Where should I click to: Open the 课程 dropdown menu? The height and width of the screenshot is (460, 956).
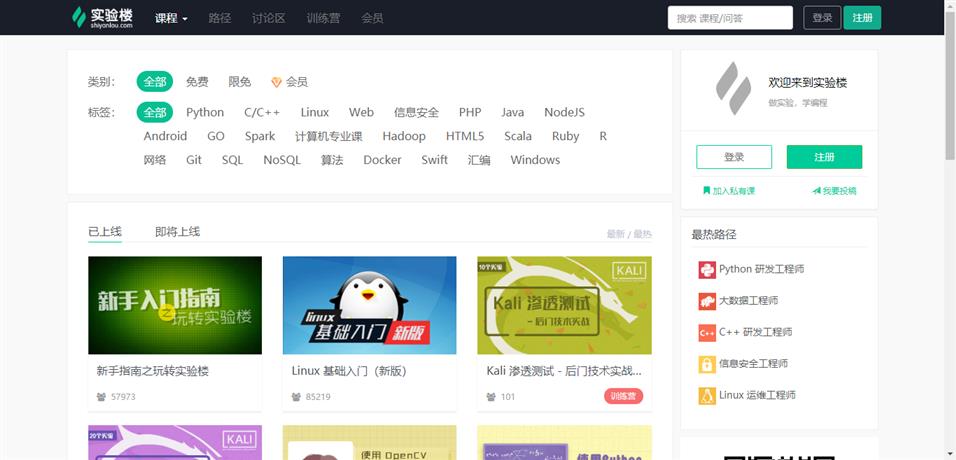pos(171,18)
